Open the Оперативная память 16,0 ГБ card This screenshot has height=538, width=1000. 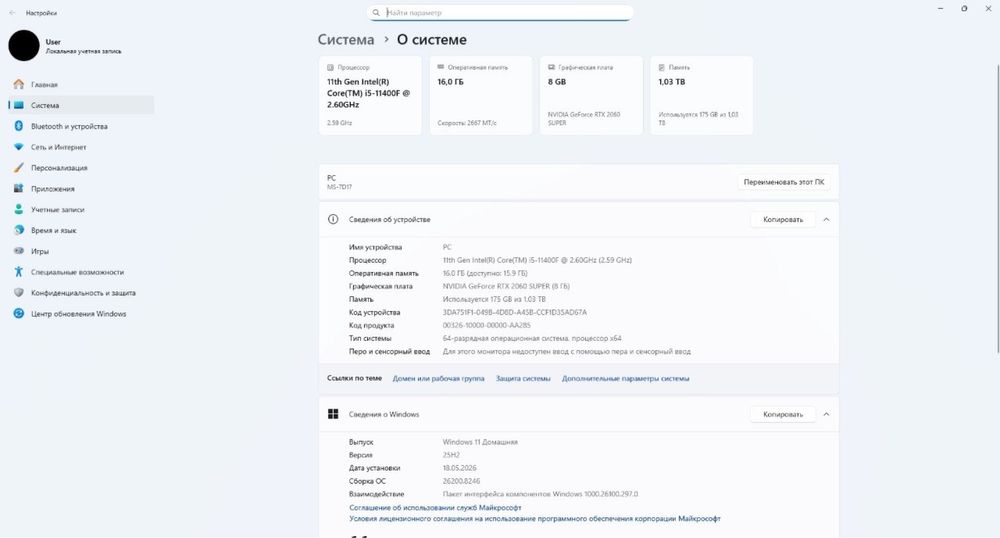click(x=481, y=96)
